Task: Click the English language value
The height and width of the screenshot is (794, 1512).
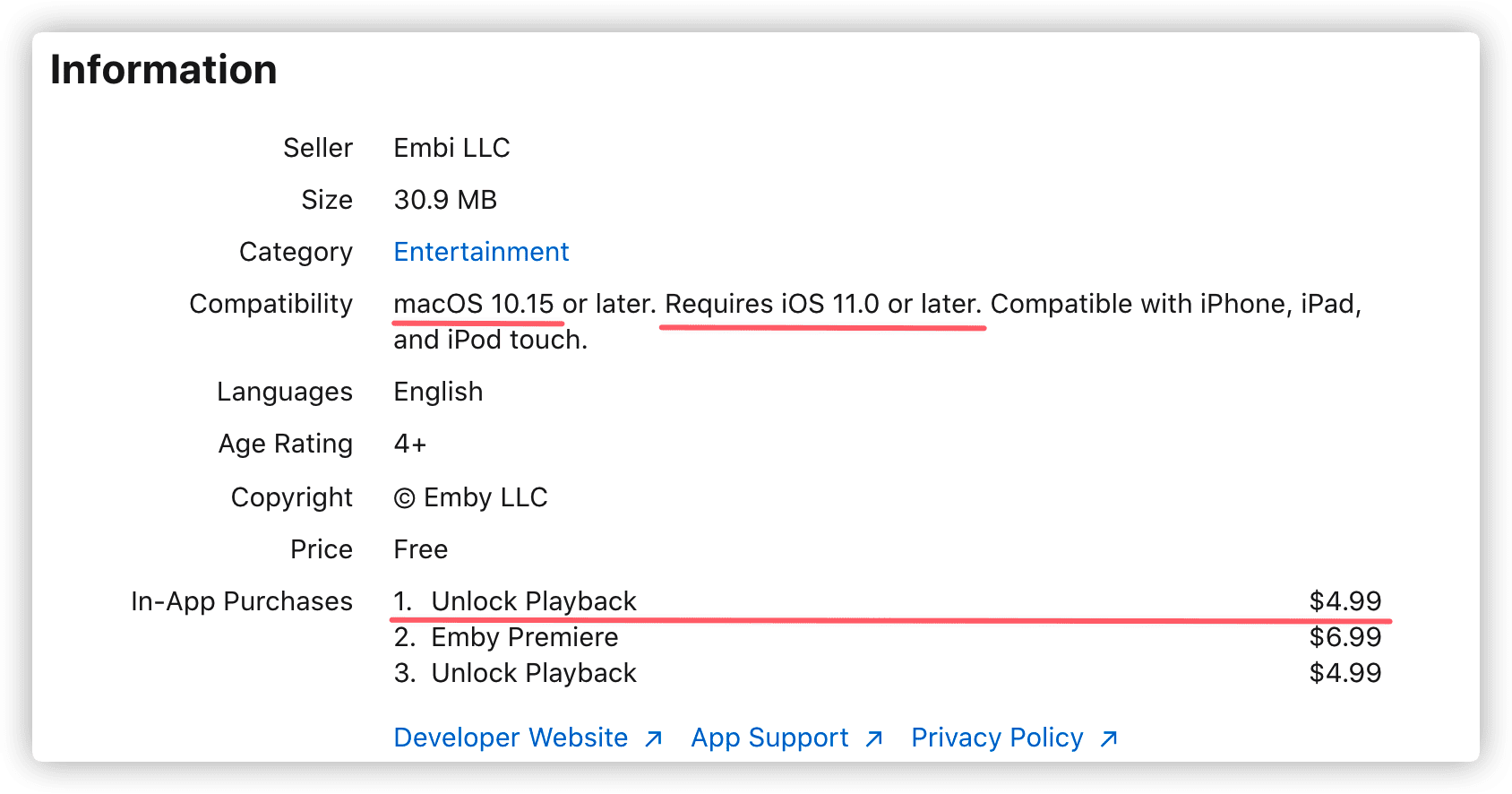Action: [438, 392]
